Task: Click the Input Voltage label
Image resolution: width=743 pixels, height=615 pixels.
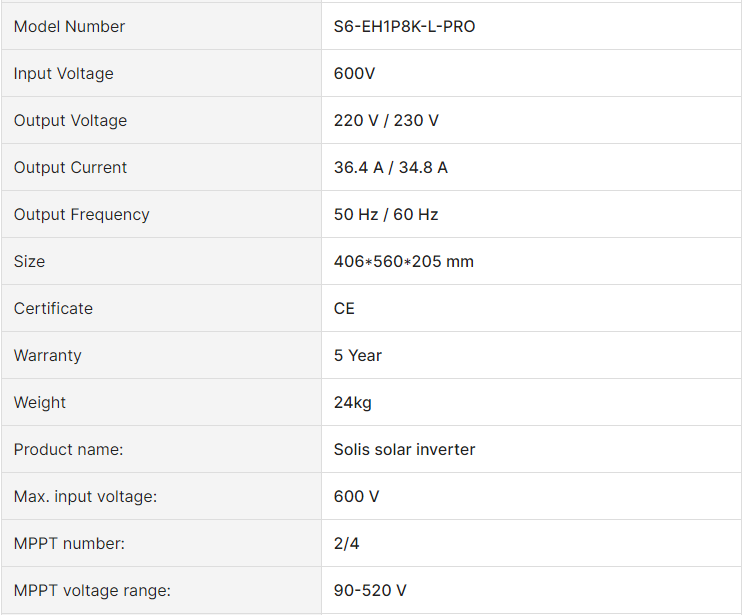Action: point(63,73)
